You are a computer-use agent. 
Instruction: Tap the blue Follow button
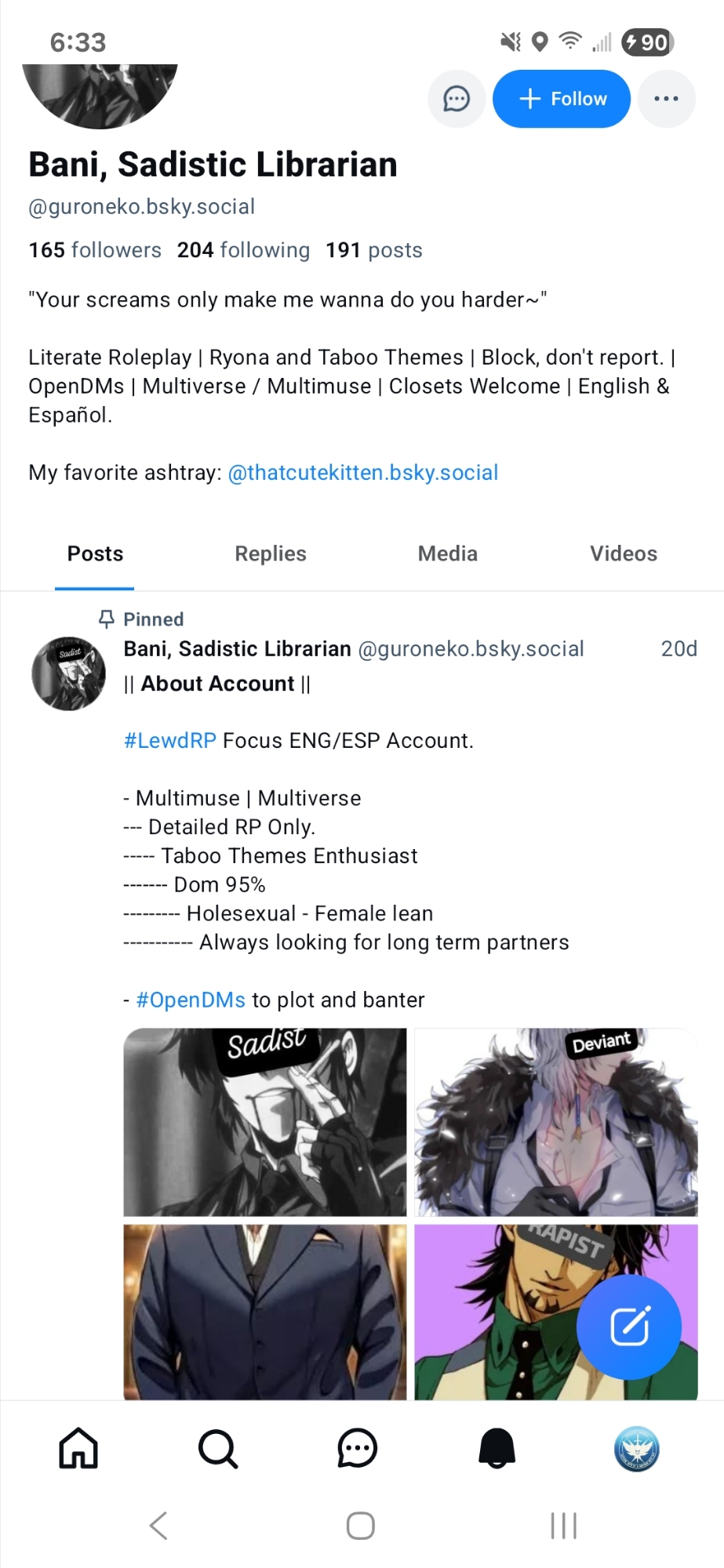[x=562, y=99]
